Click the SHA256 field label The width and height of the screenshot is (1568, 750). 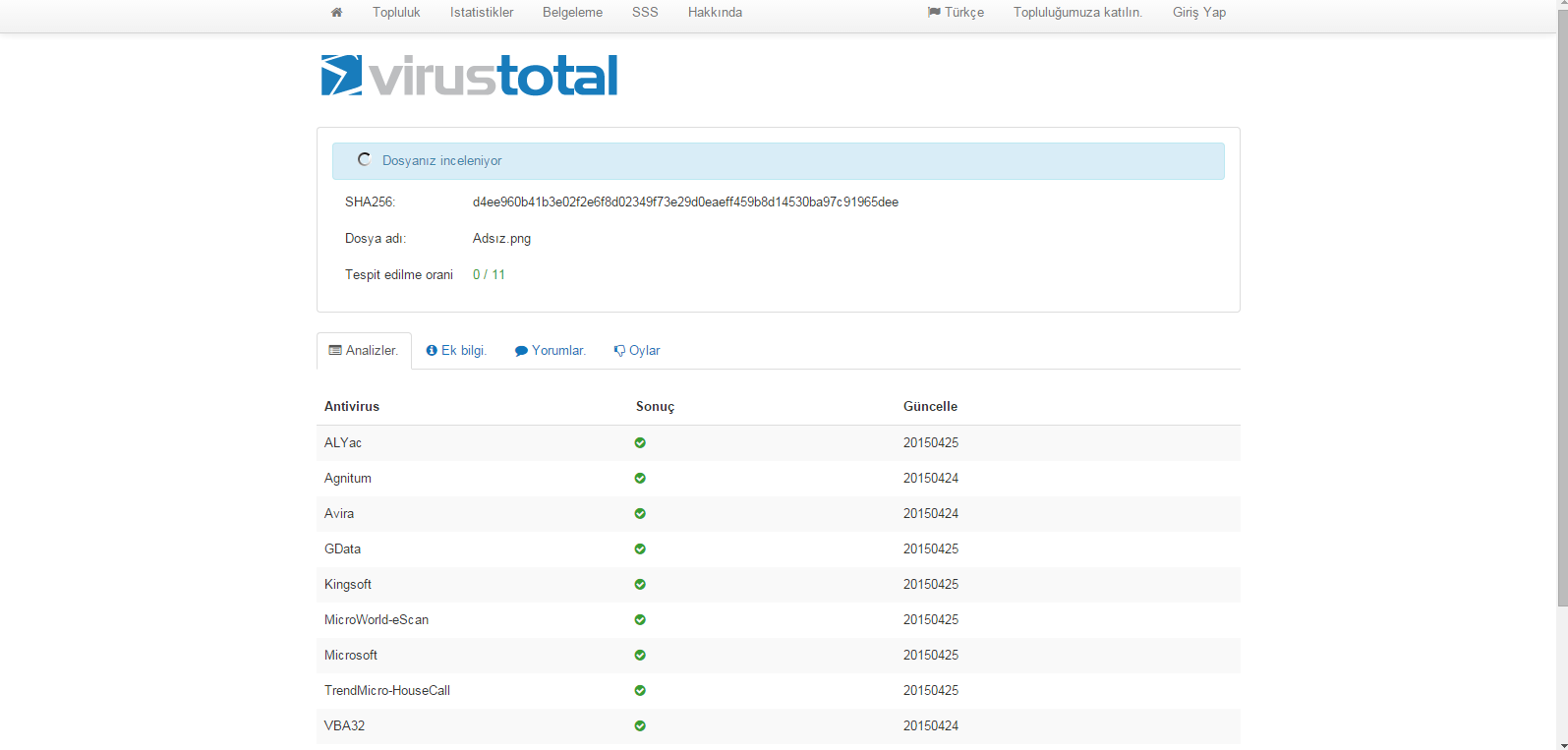coord(370,202)
